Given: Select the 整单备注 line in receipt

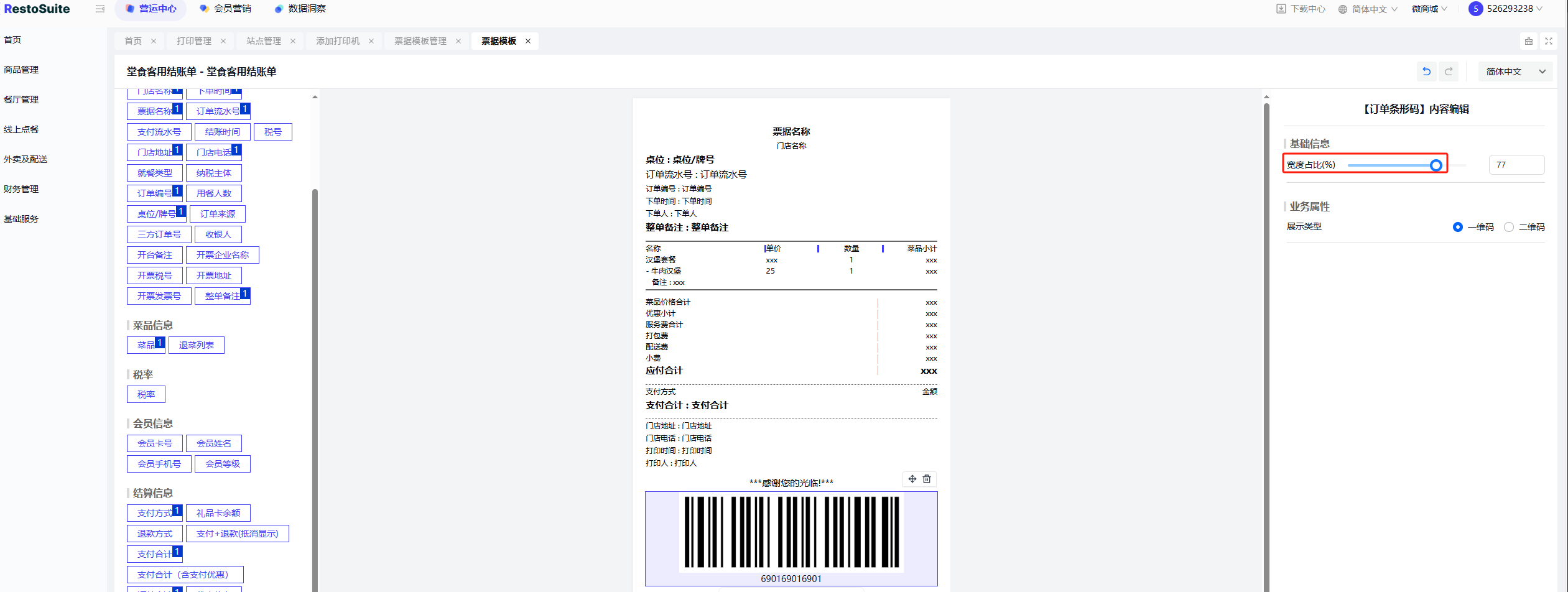Looking at the screenshot, I should click(687, 228).
